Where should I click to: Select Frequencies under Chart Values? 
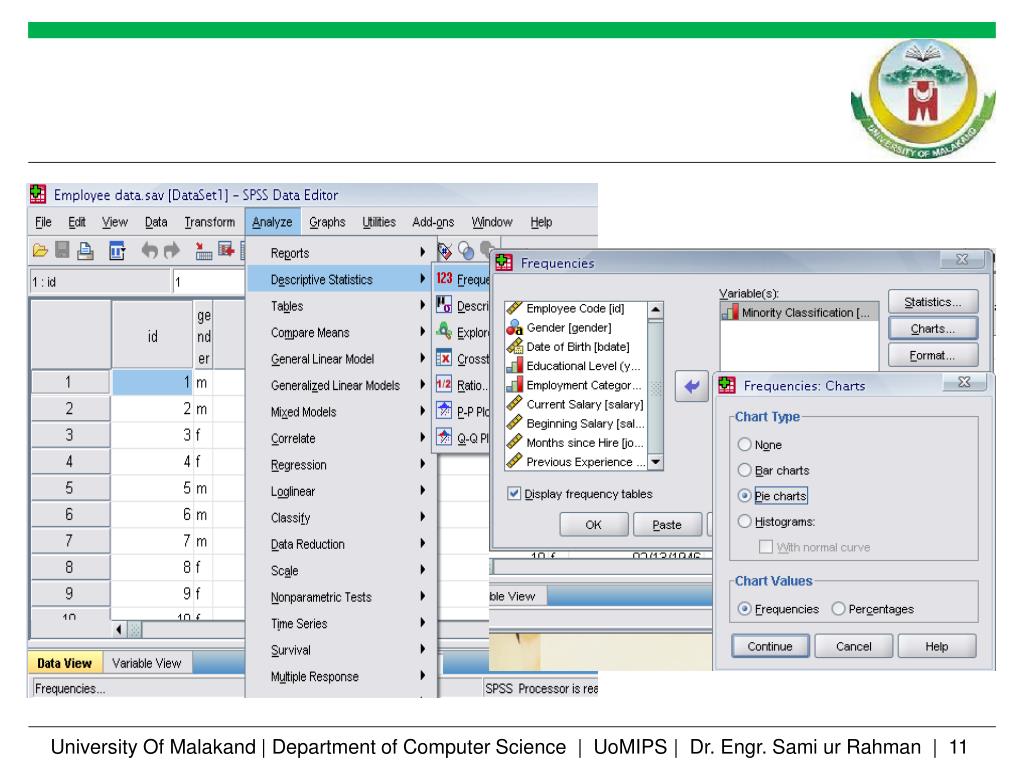[744, 609]
